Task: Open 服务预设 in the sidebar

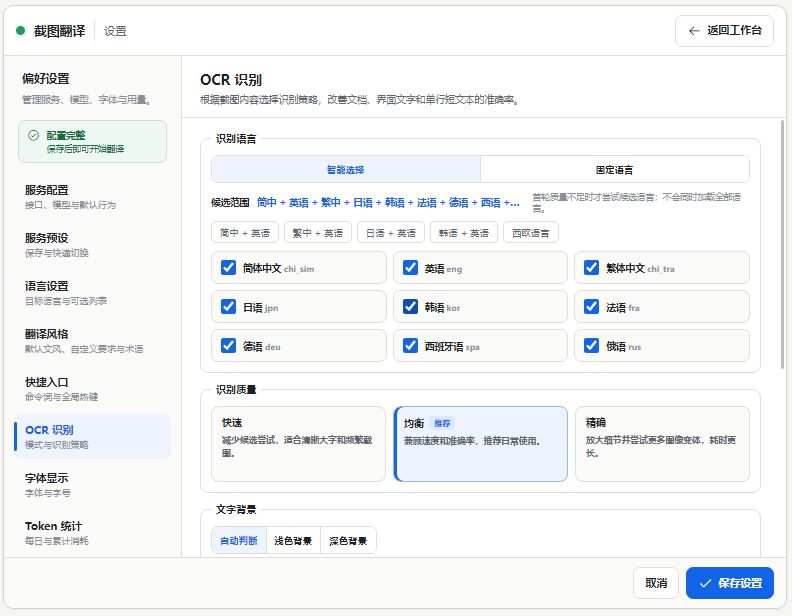Action: 92,245
